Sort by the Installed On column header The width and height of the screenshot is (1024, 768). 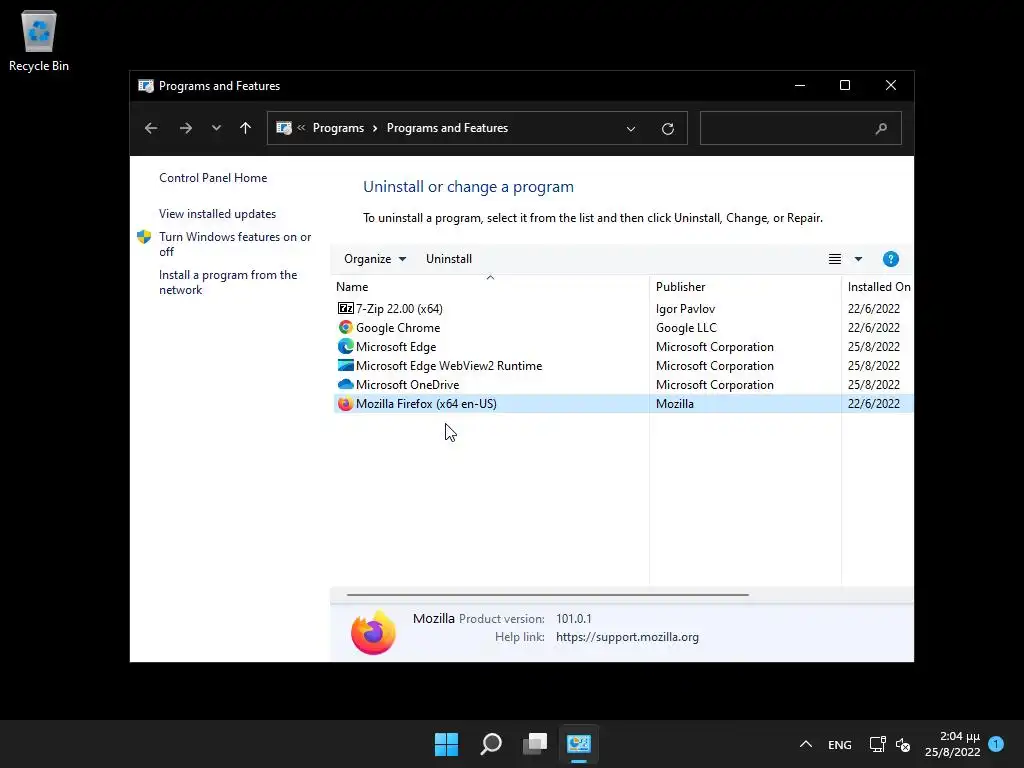(x=878, y=287)
